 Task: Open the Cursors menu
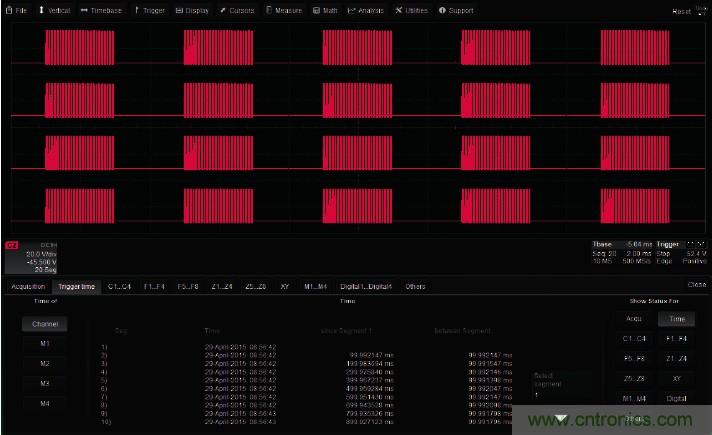pos(236,10)
